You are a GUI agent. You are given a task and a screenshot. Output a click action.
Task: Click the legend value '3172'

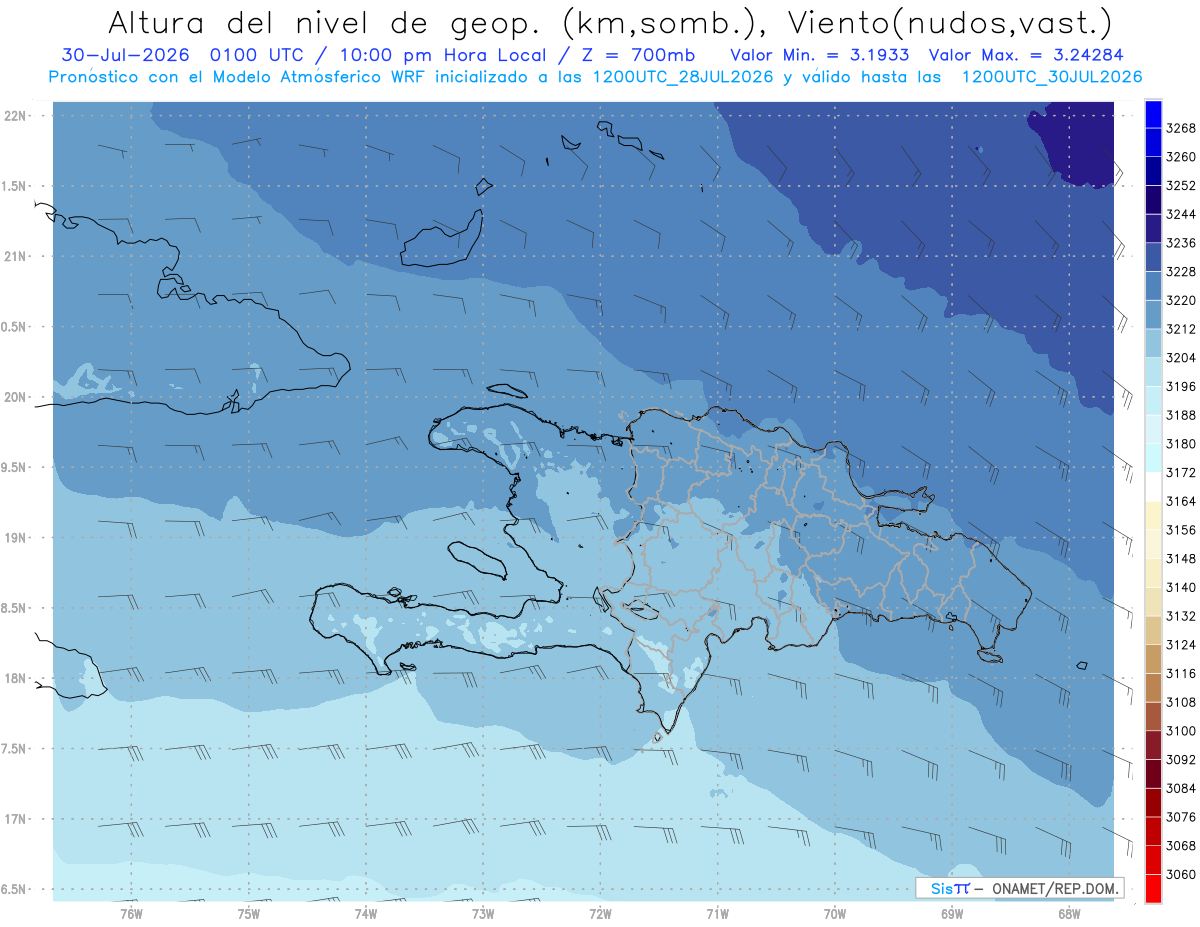1181,473
